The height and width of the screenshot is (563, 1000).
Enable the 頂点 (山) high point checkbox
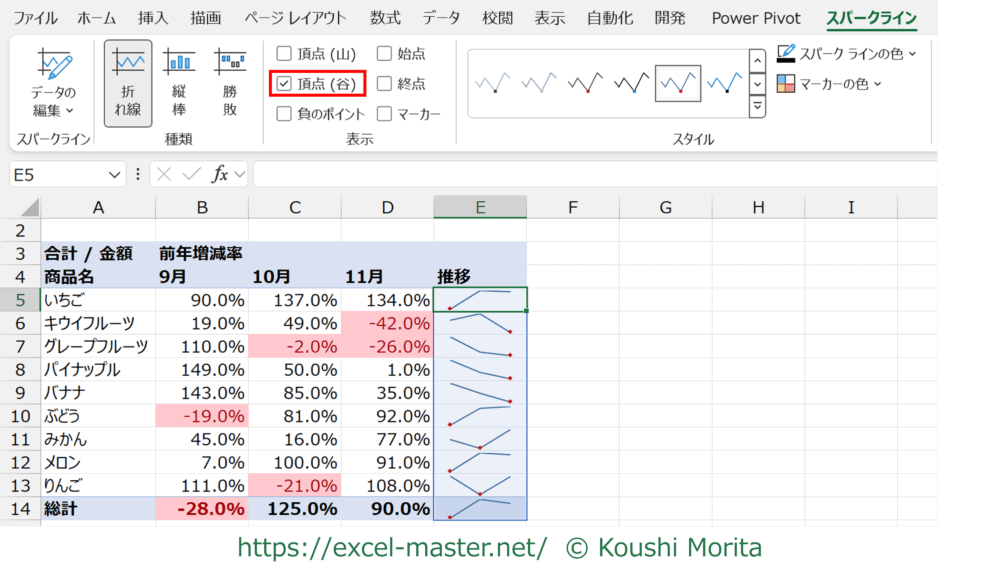point(285,54)
